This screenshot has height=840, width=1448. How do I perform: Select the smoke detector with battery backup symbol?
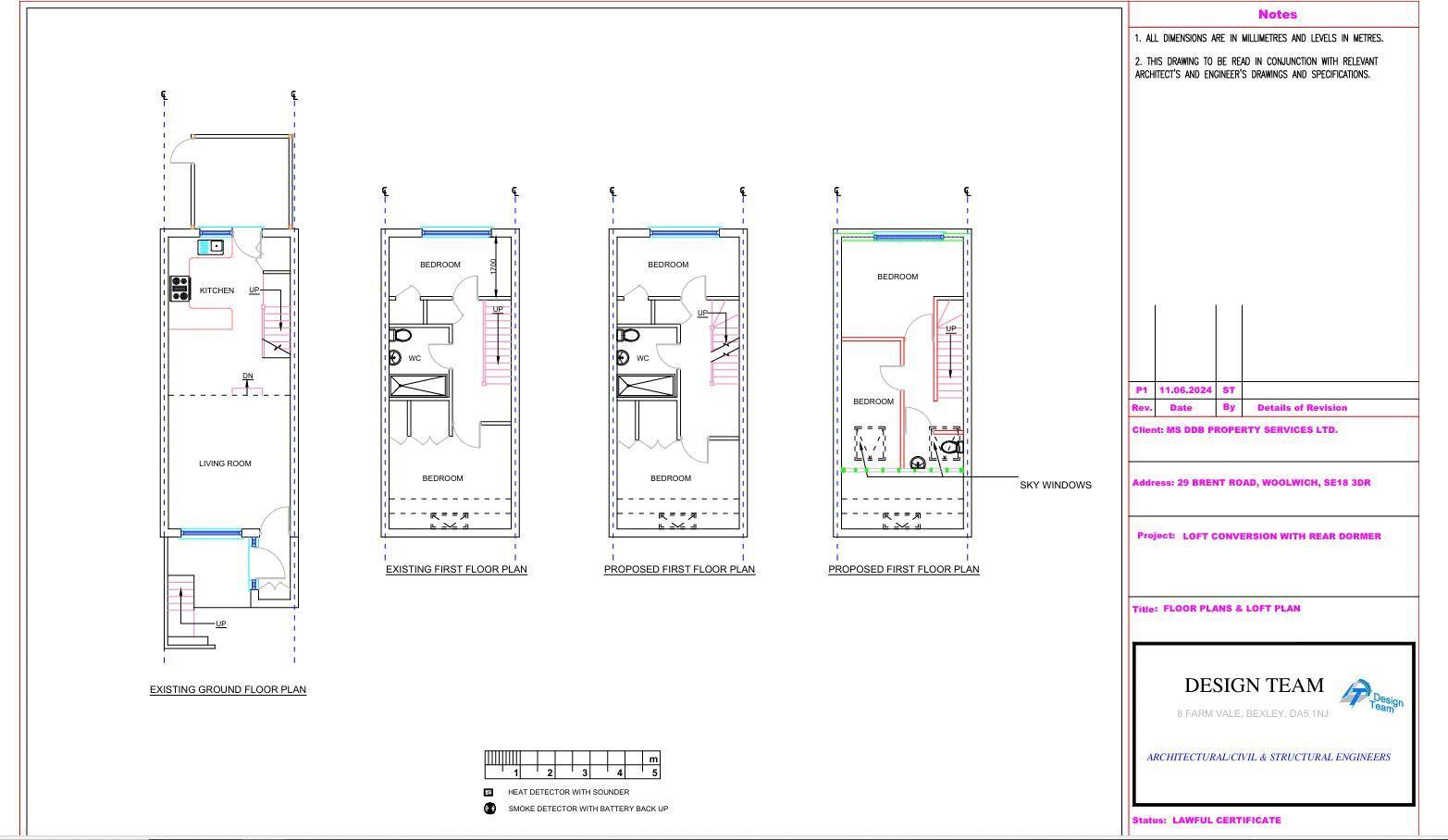pos(488,808)
